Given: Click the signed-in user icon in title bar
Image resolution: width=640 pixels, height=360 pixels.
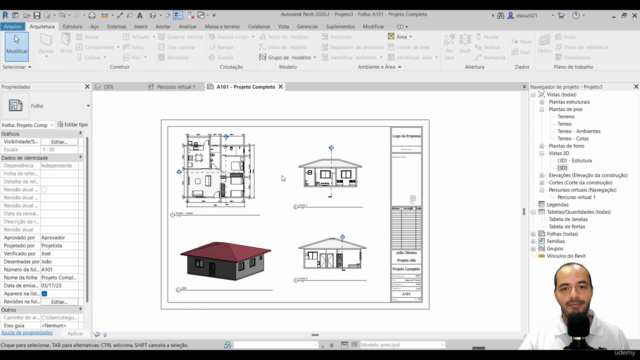Looking at the screenshot, I should (x=511, y=16).
